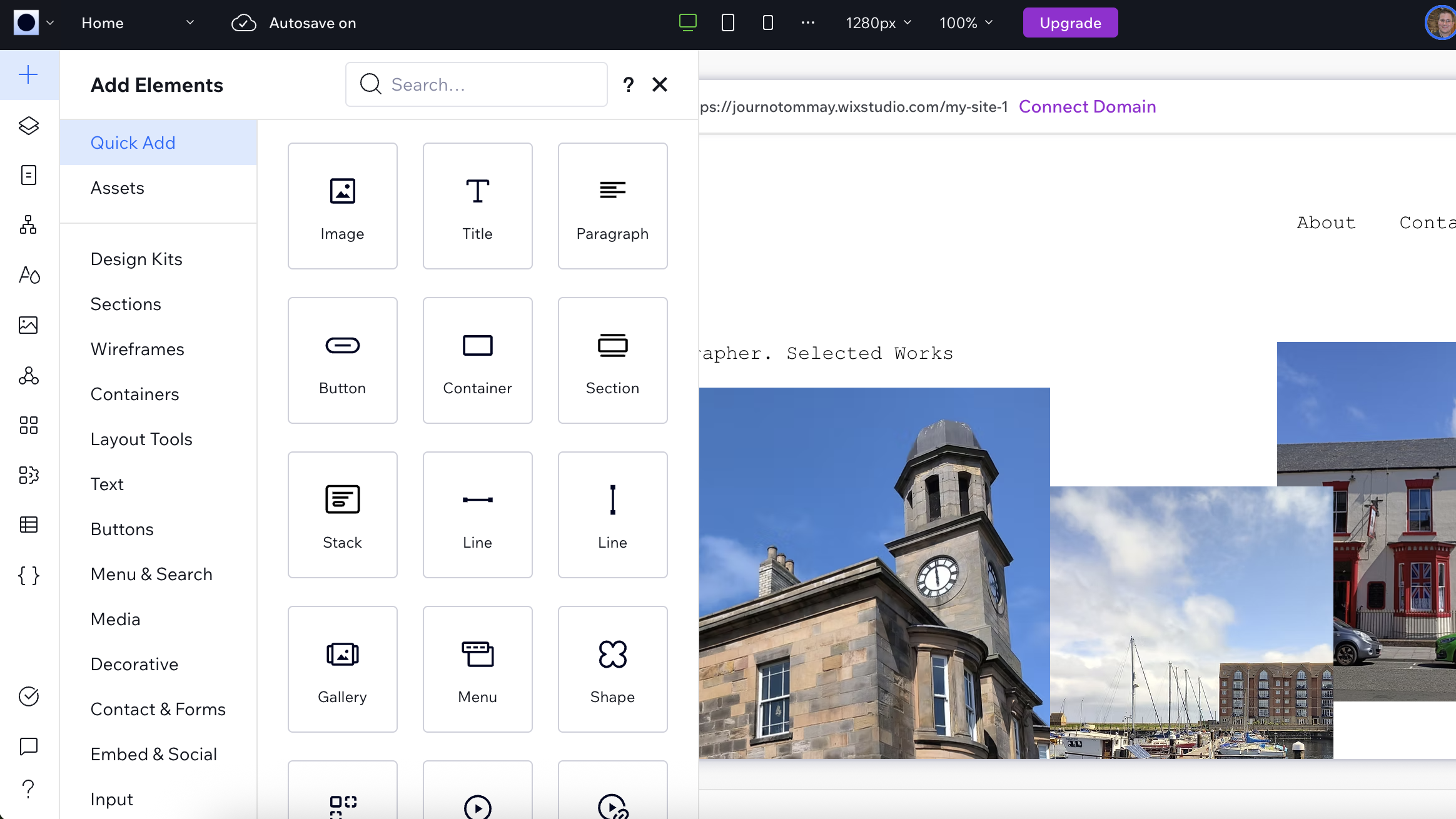The image size is (1456, 819).
Task: Select the red-trimmed building image on canvas
Action: point(1395,521)
